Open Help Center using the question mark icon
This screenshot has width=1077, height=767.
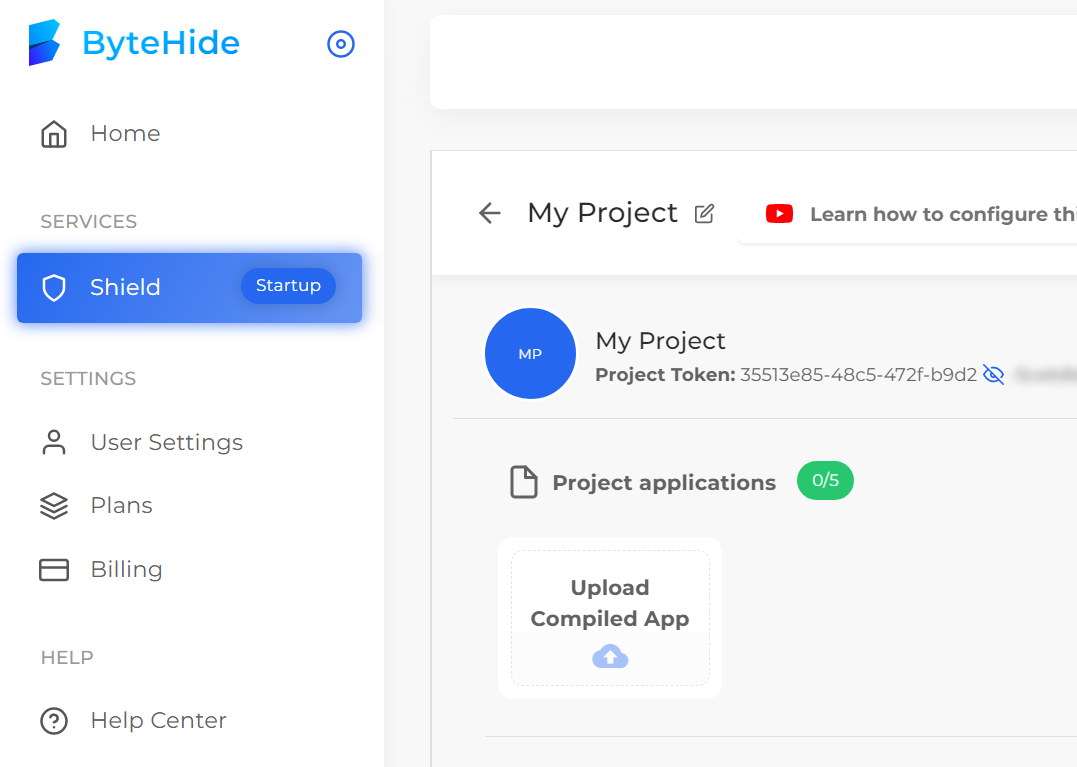53,720
